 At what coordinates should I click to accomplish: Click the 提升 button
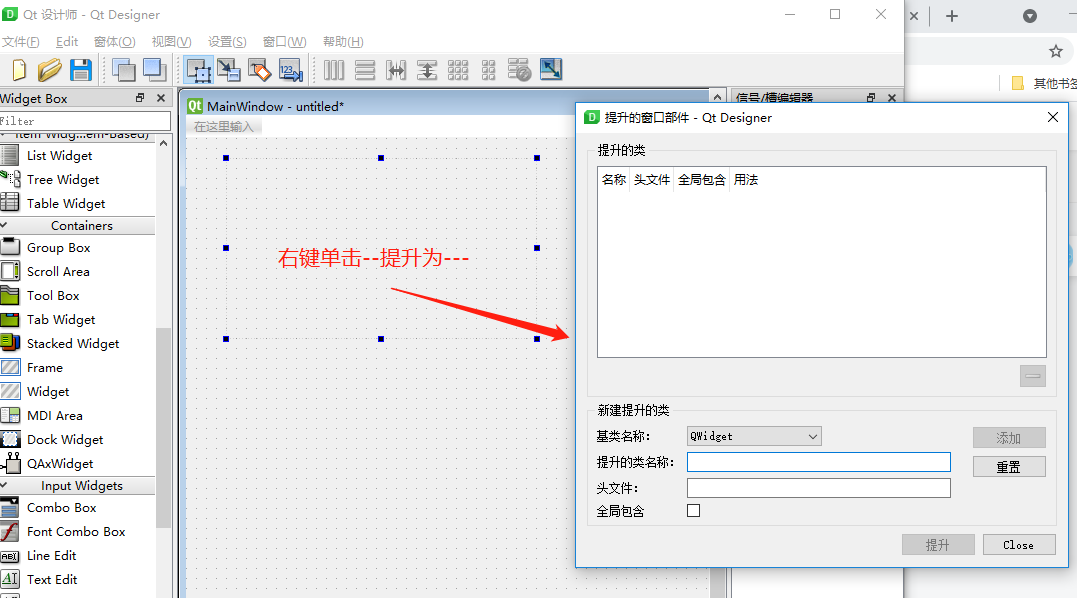[938, 545]
